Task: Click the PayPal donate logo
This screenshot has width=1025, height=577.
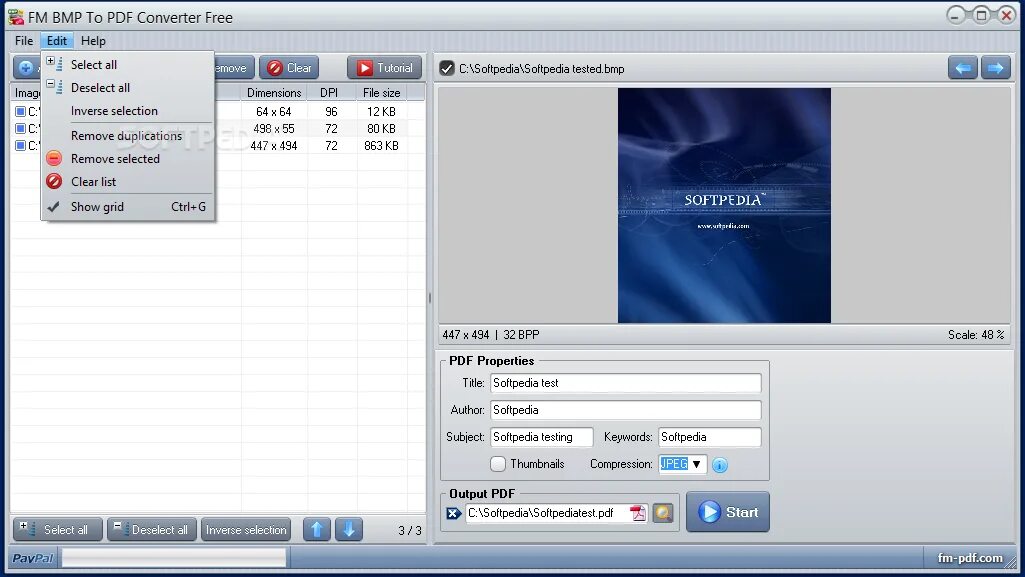Action: tap(33, 558)
